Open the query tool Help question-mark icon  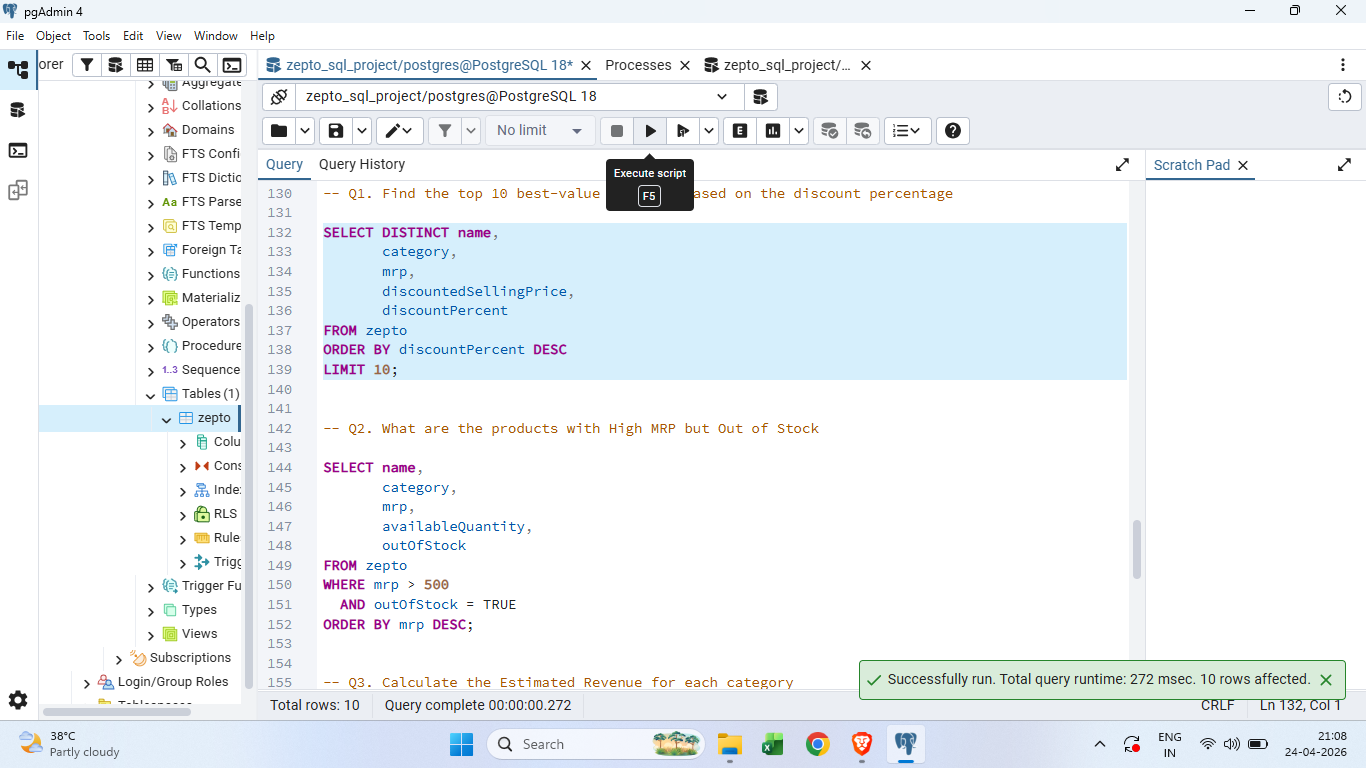point(953,131)
